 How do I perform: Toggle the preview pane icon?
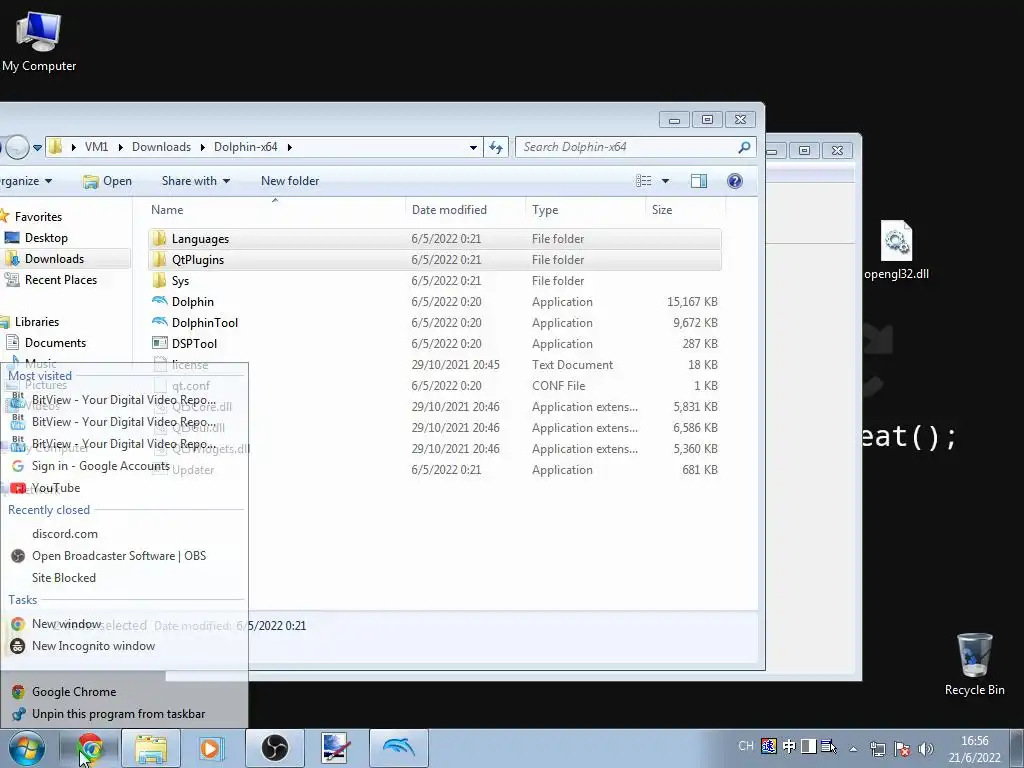tap(699, 181)
